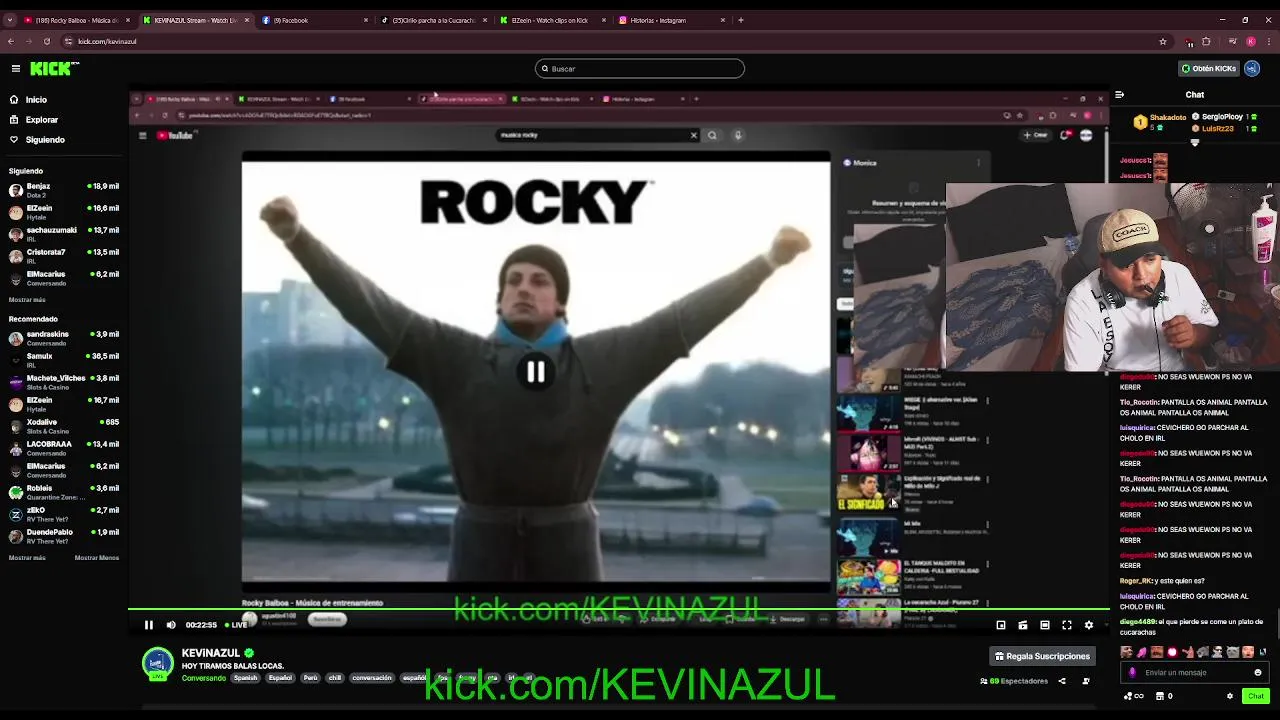Open LuisRz23 leaderboard entry
This screenshot has height=720, width=1280.
(1225, 129)
